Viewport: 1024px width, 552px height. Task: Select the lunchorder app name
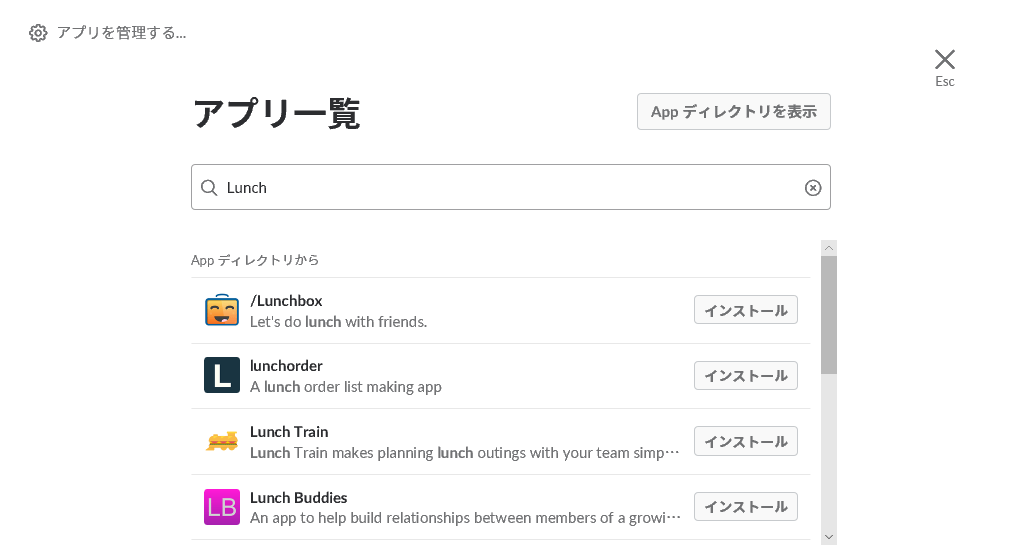286,366
